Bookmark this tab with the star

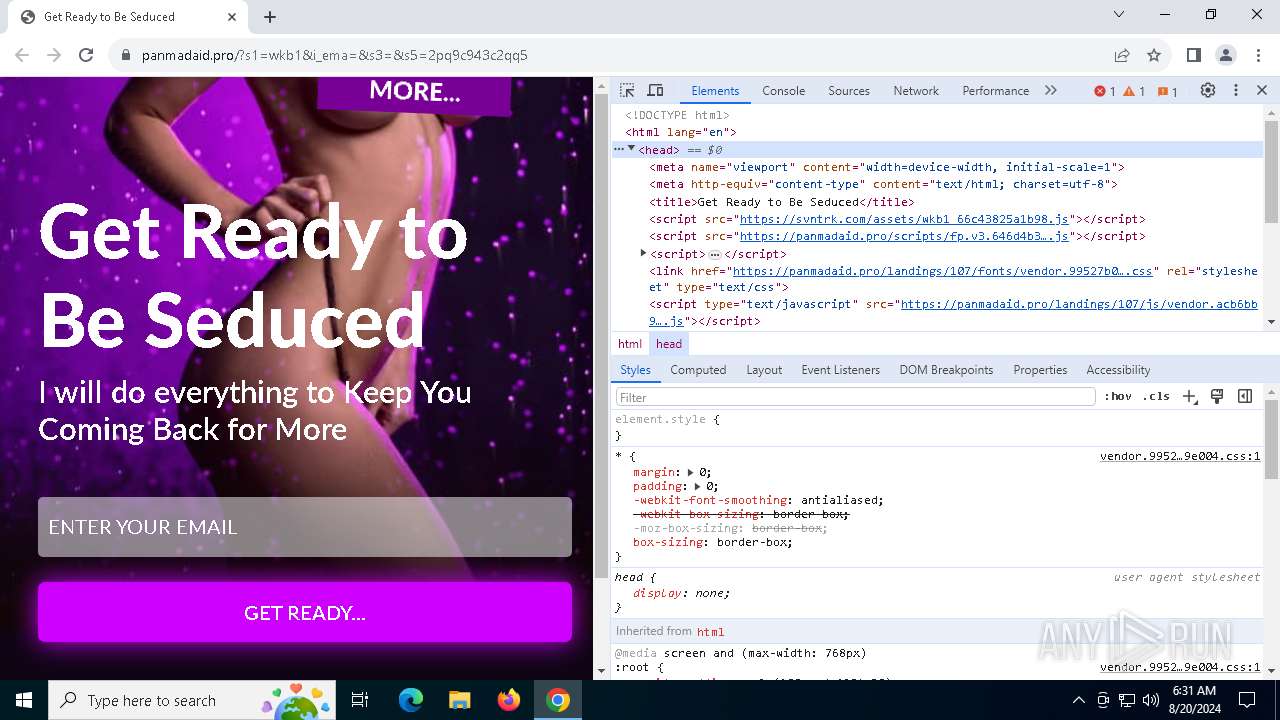(x=1154, y=55)
